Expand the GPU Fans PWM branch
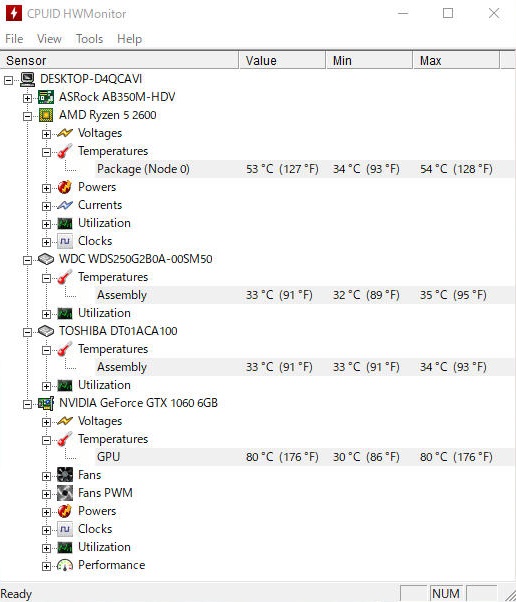Viewport: 516px width, 602px height. click(46, 494)
